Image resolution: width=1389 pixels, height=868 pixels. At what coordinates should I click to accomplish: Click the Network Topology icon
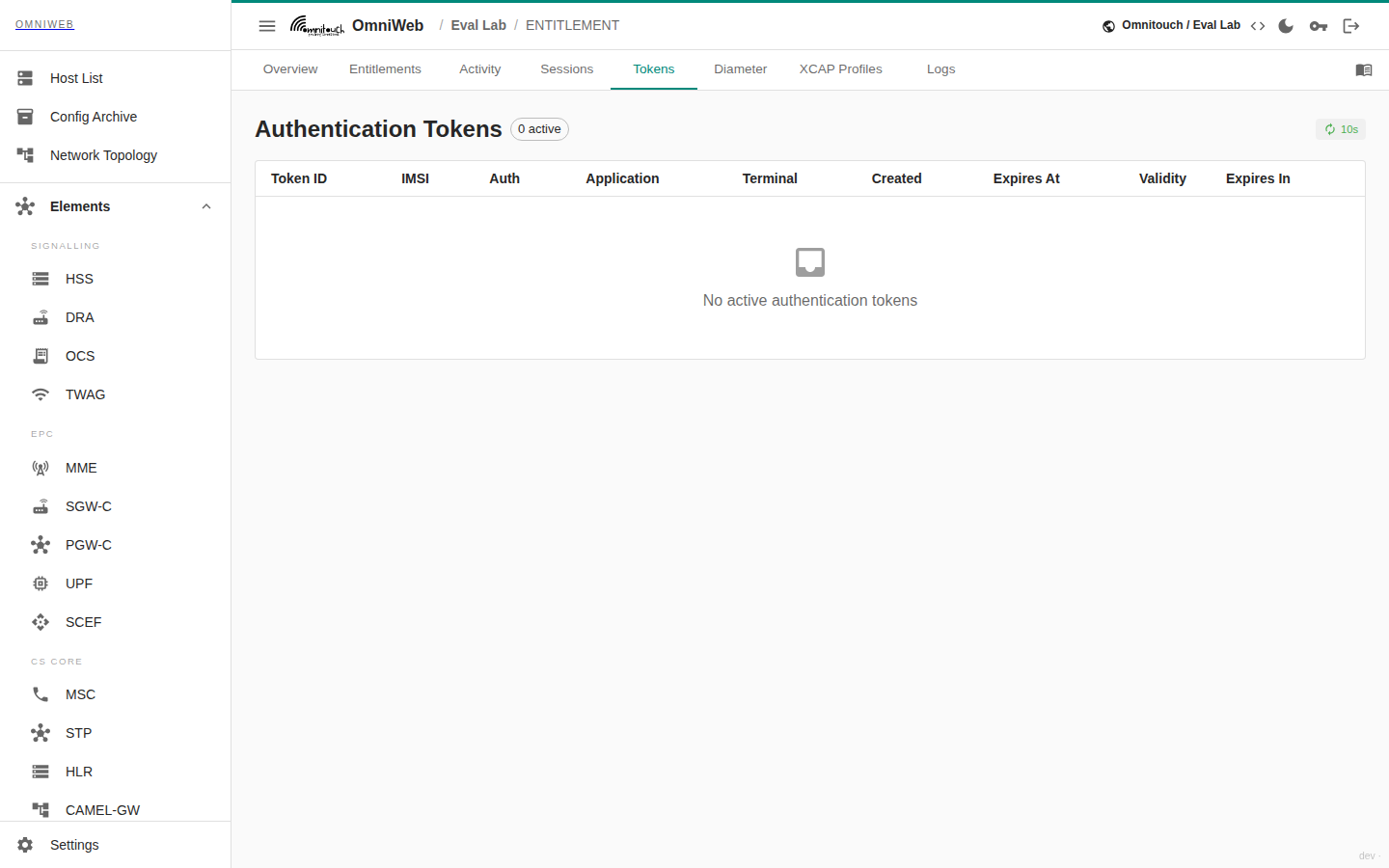coord(25,155)
